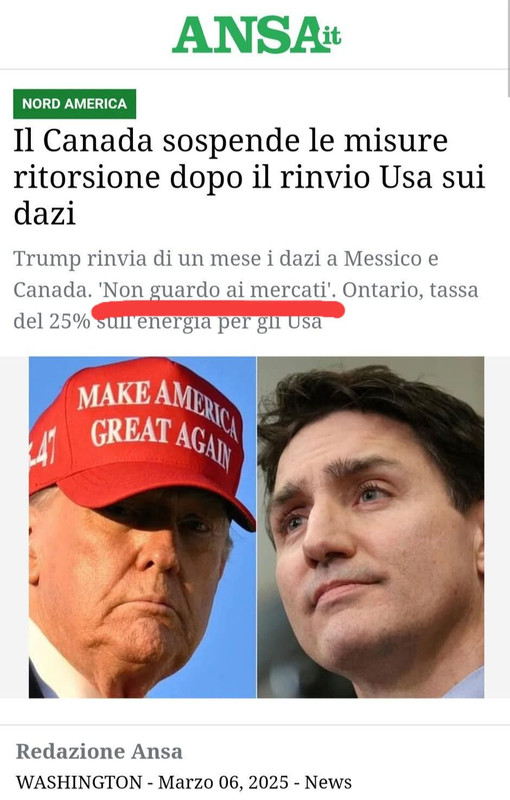Tap the 'Ontario, tassa' text in the subtitle
The height and width of the screenshot is (800, 510).
(x=410, y=290)
